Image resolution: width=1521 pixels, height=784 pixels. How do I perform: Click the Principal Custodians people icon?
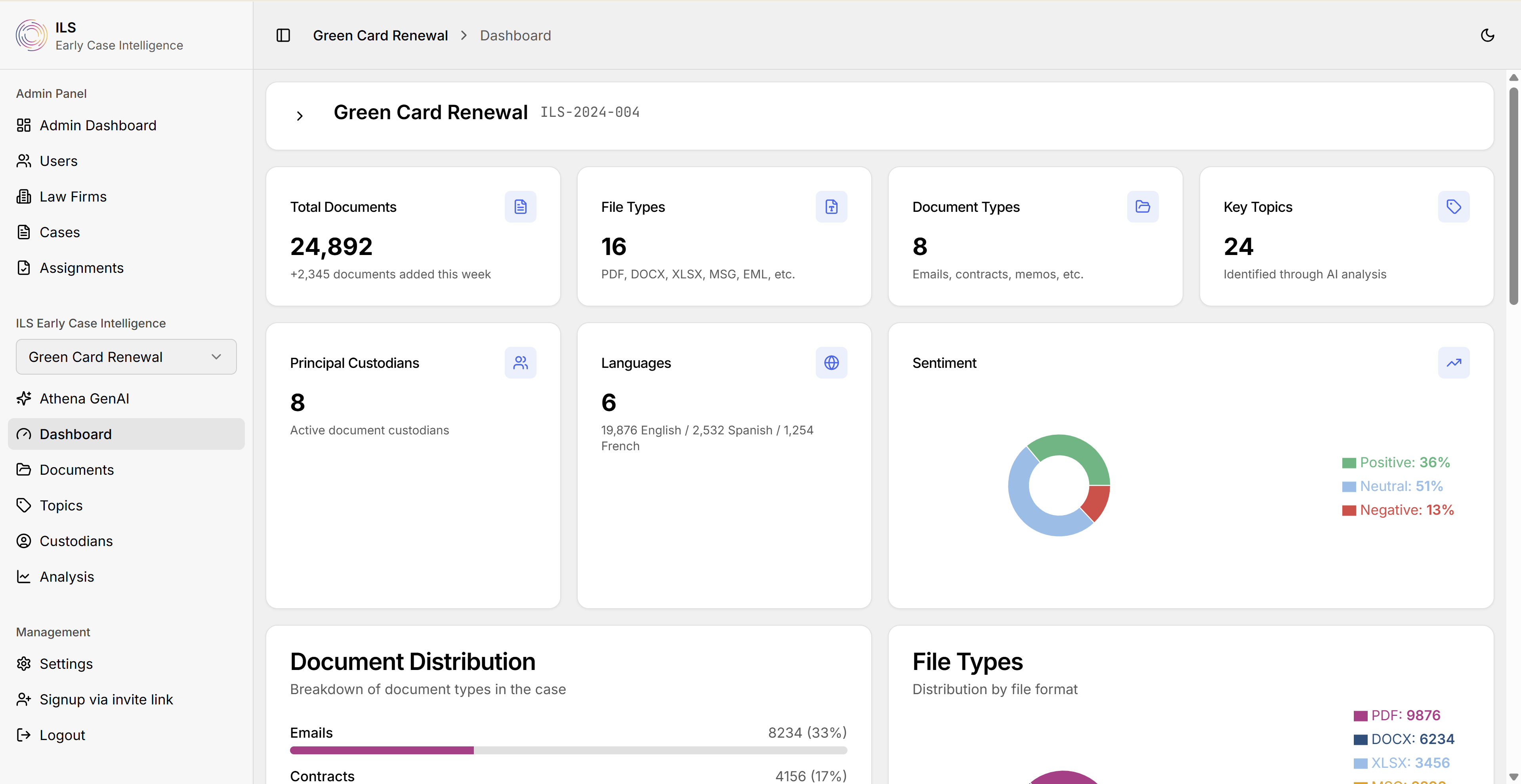(x=520, y=363)
